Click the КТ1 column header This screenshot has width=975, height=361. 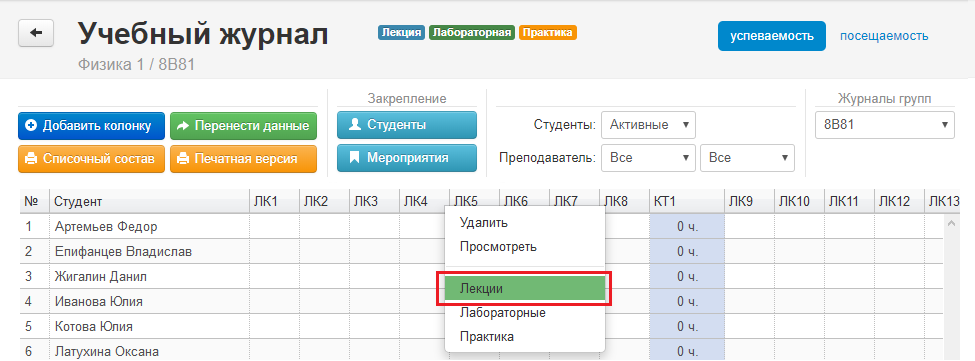pyautogui.click(x=687, y=201)
